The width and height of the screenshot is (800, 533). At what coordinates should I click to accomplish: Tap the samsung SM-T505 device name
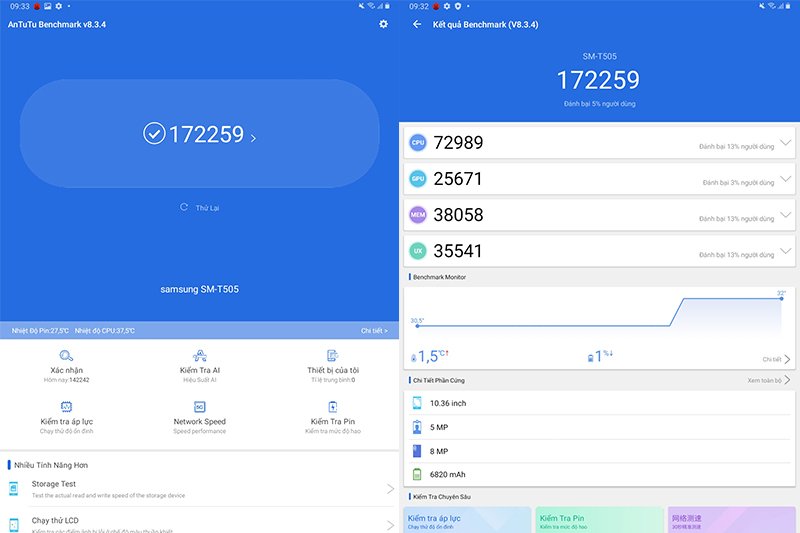[199, 289]
